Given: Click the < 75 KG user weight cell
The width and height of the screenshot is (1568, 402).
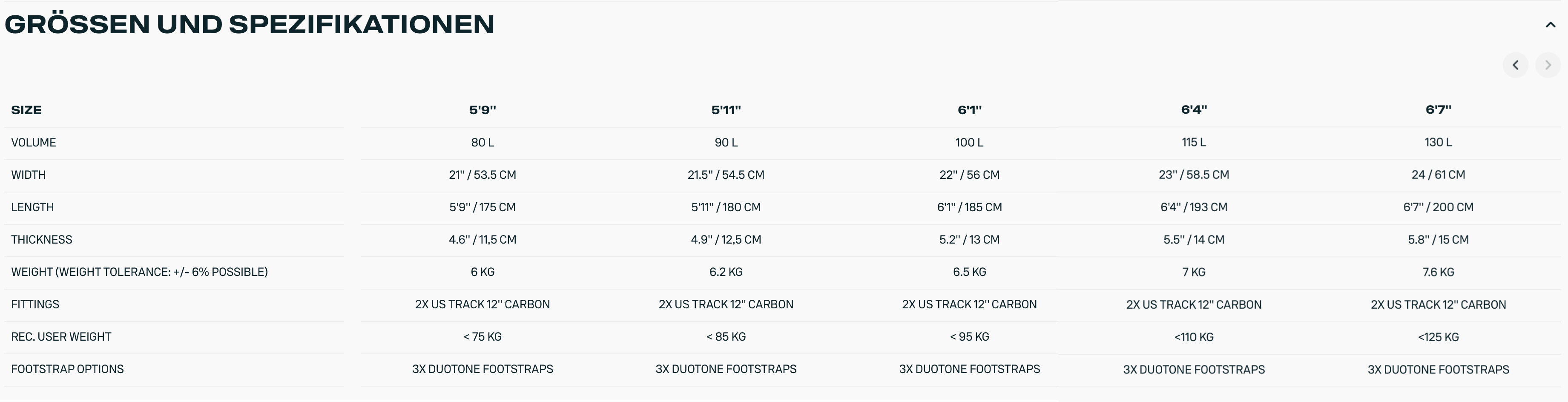Looking at the screenshot, I should pyautogui.click(x=482, y=337).
